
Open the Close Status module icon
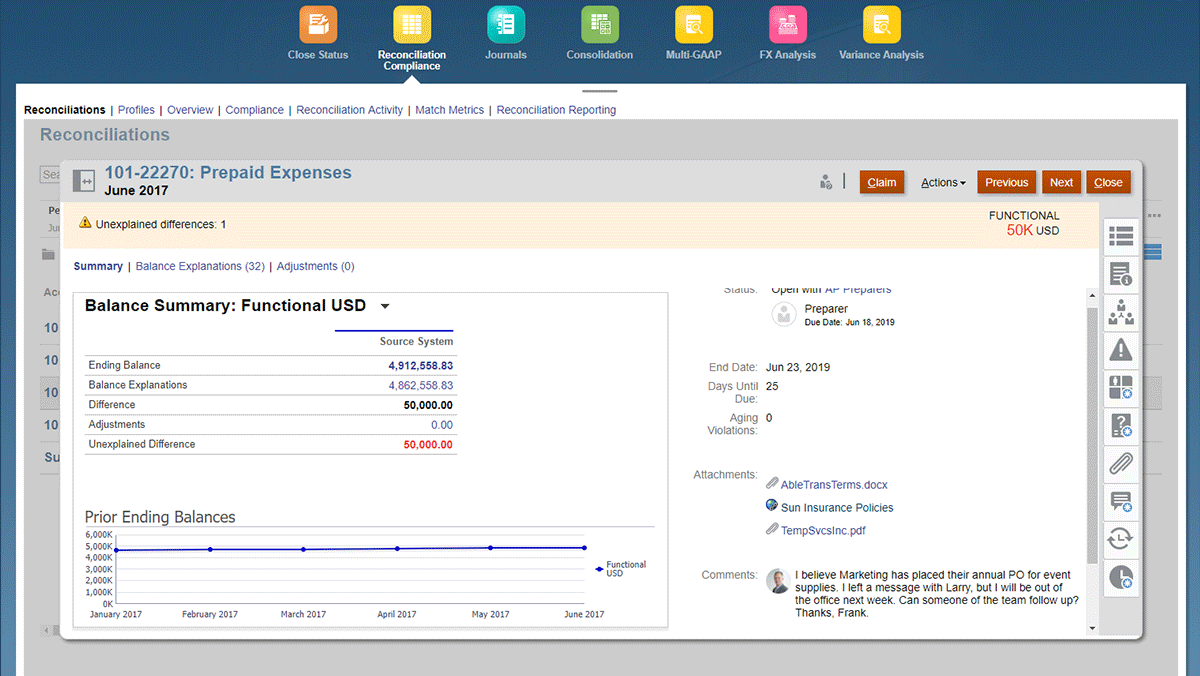pyautogui.click(x=318, y=25)
